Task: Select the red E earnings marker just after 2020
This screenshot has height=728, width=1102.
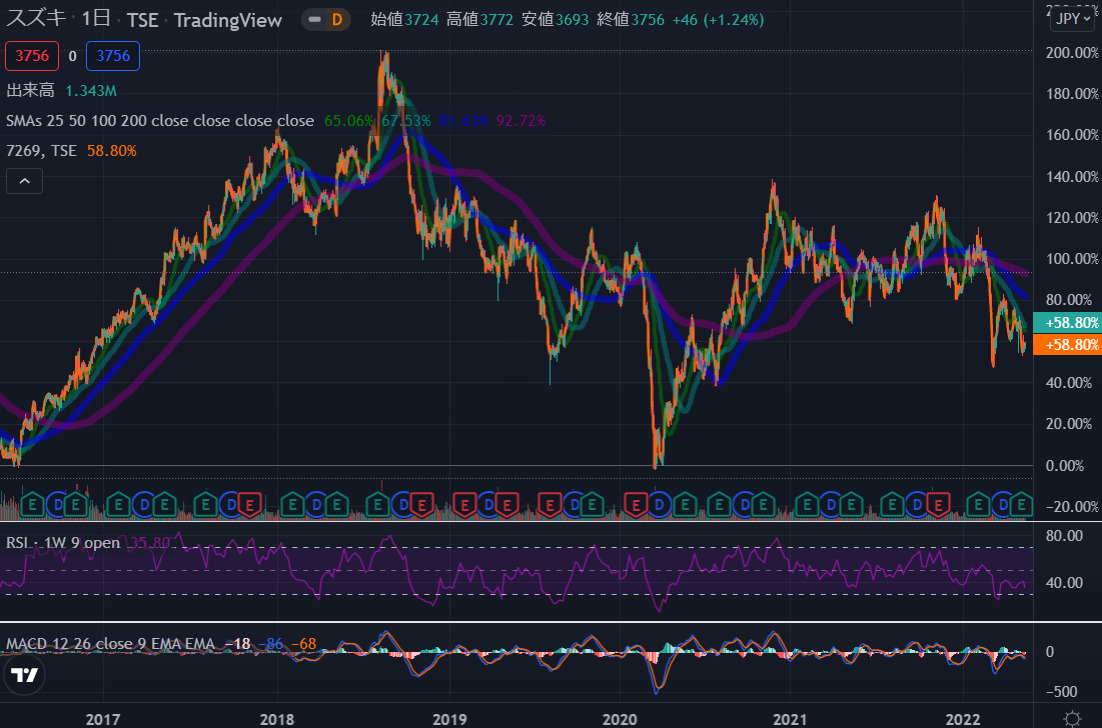Action: point(635,505)
